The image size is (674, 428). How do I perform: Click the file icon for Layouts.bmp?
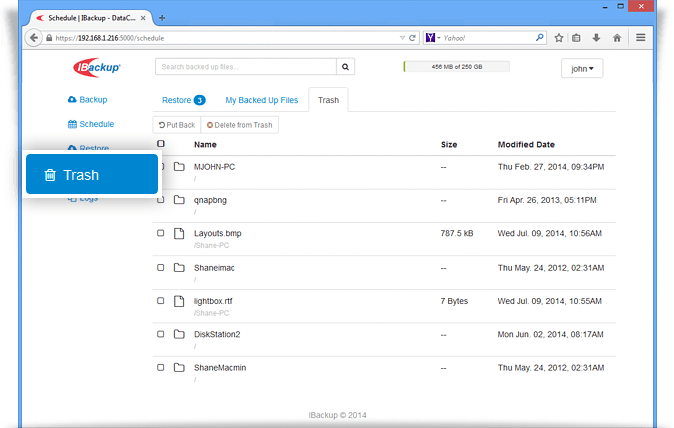click(179, 233)
